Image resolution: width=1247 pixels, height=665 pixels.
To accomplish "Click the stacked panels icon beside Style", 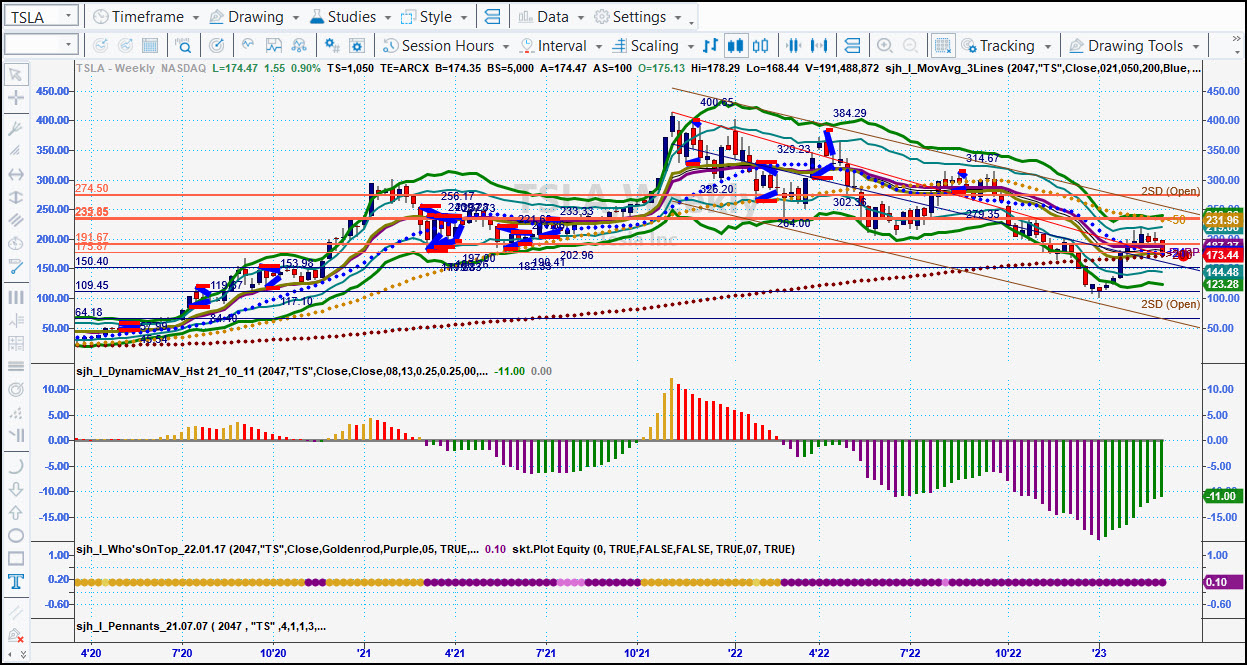I will [492, 17].
